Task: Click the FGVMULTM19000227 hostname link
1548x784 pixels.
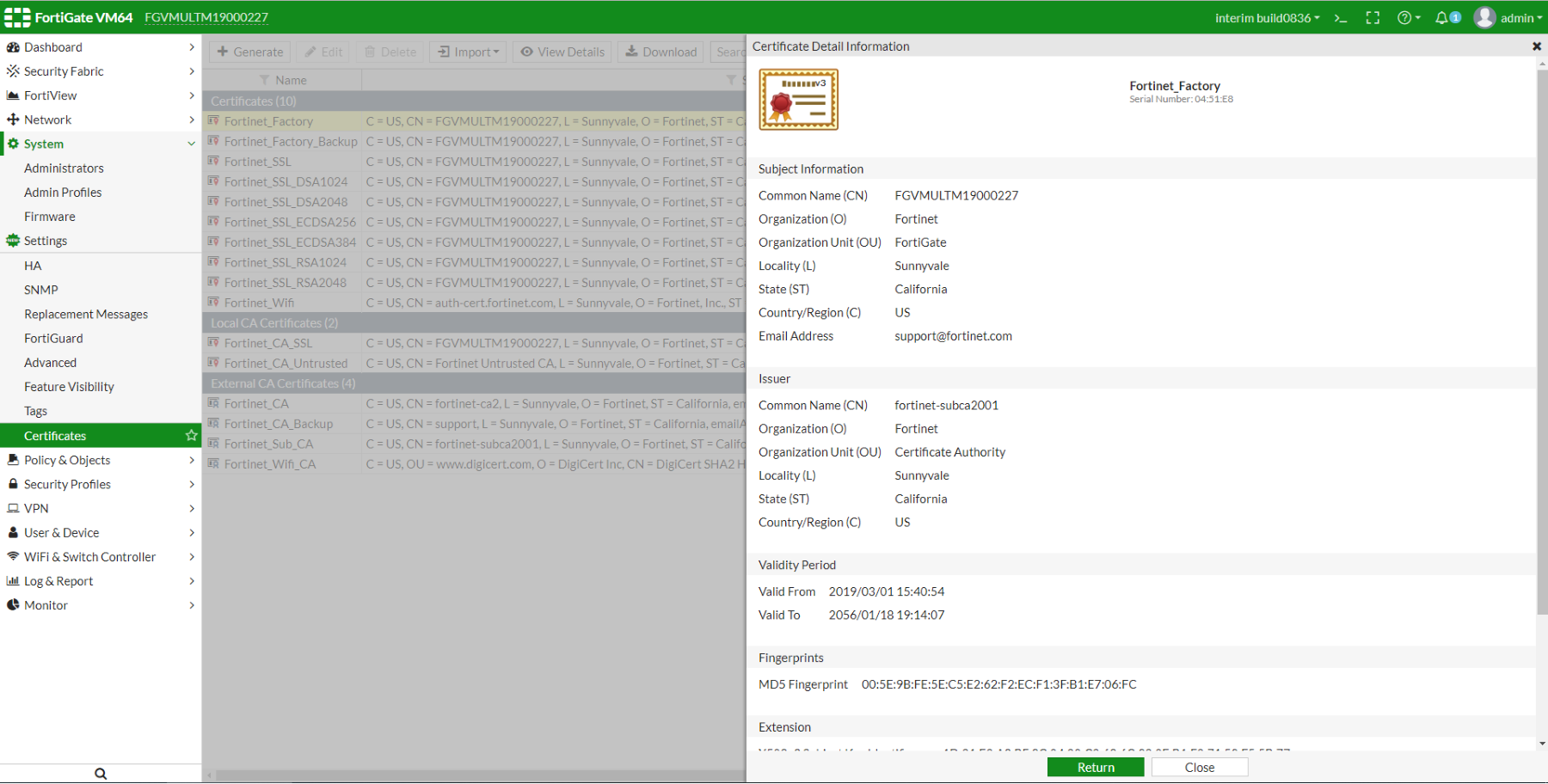Action: pyautogui.click(x=206, y=16)
